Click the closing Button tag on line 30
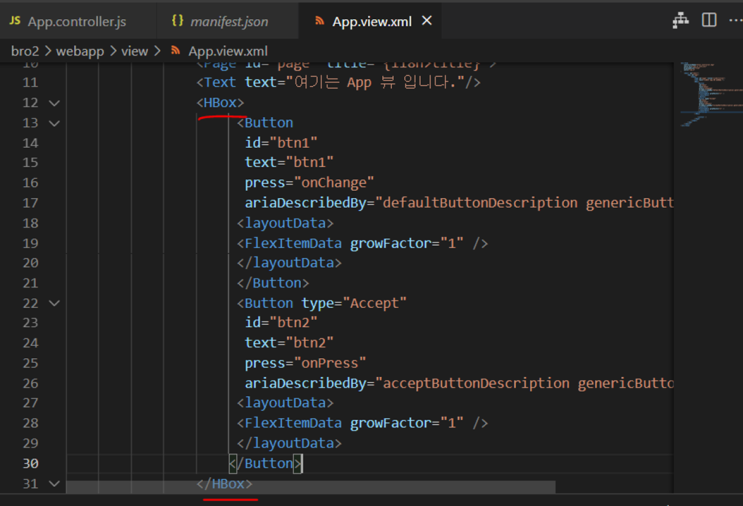This screenshot has width=743, height=506. (x=265, y=463)
